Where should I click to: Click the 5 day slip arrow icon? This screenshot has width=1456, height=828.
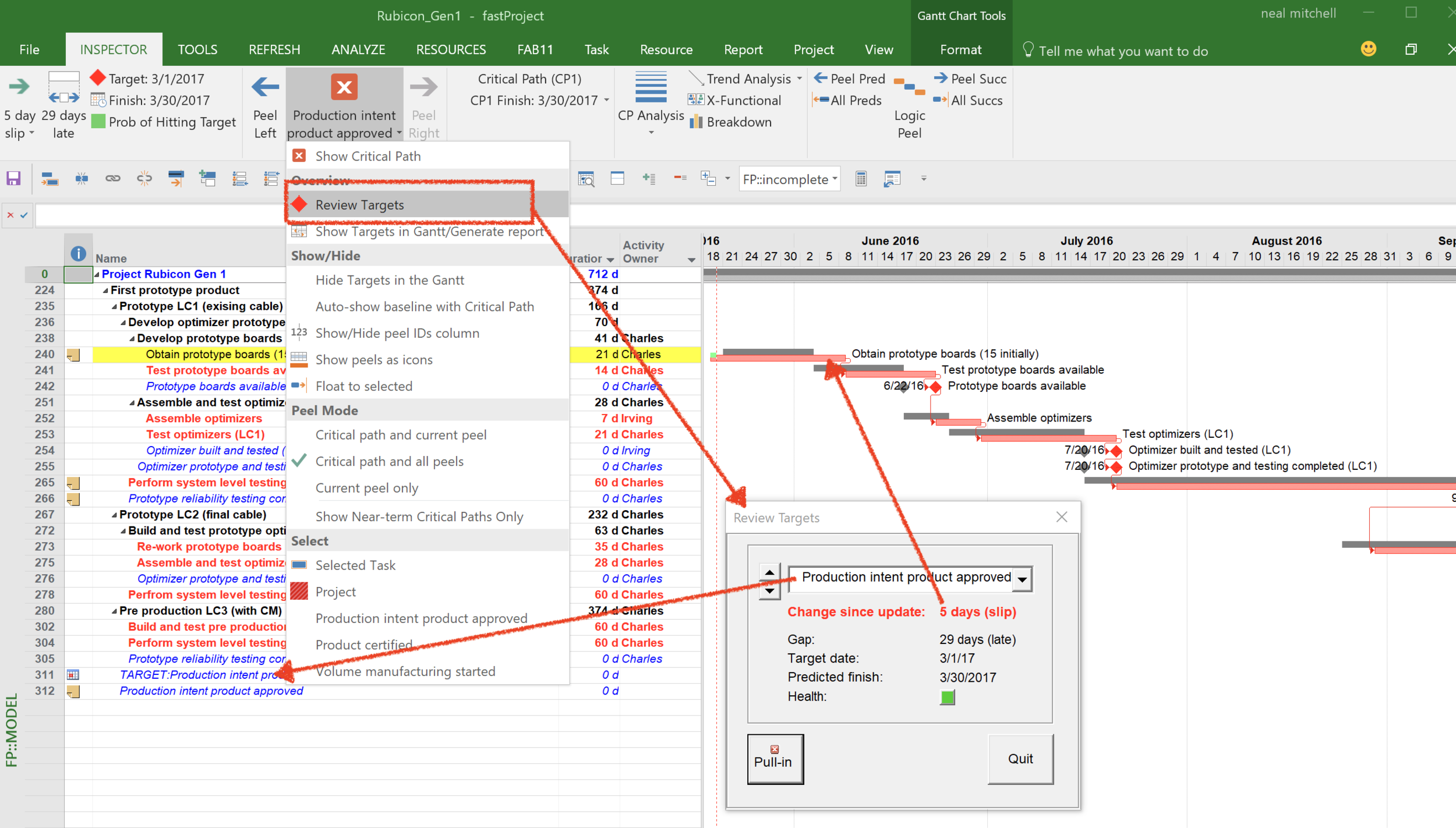(x=19, y=87)
